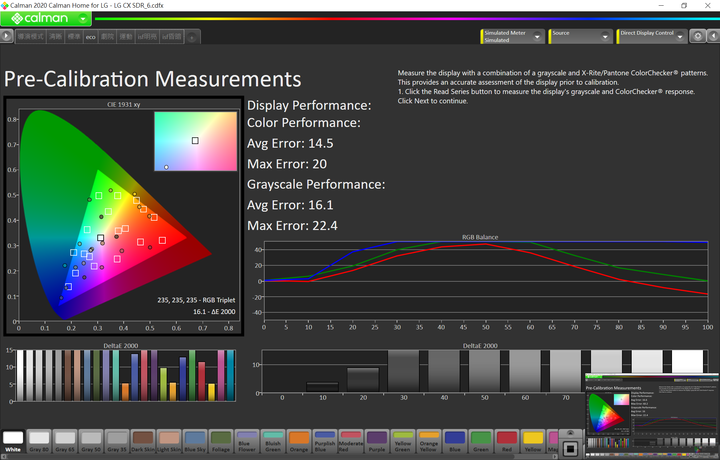Screen dimensions: 720x460
Task: Choose the Gray 50 swatch
Action: click(x=91, y=442)
